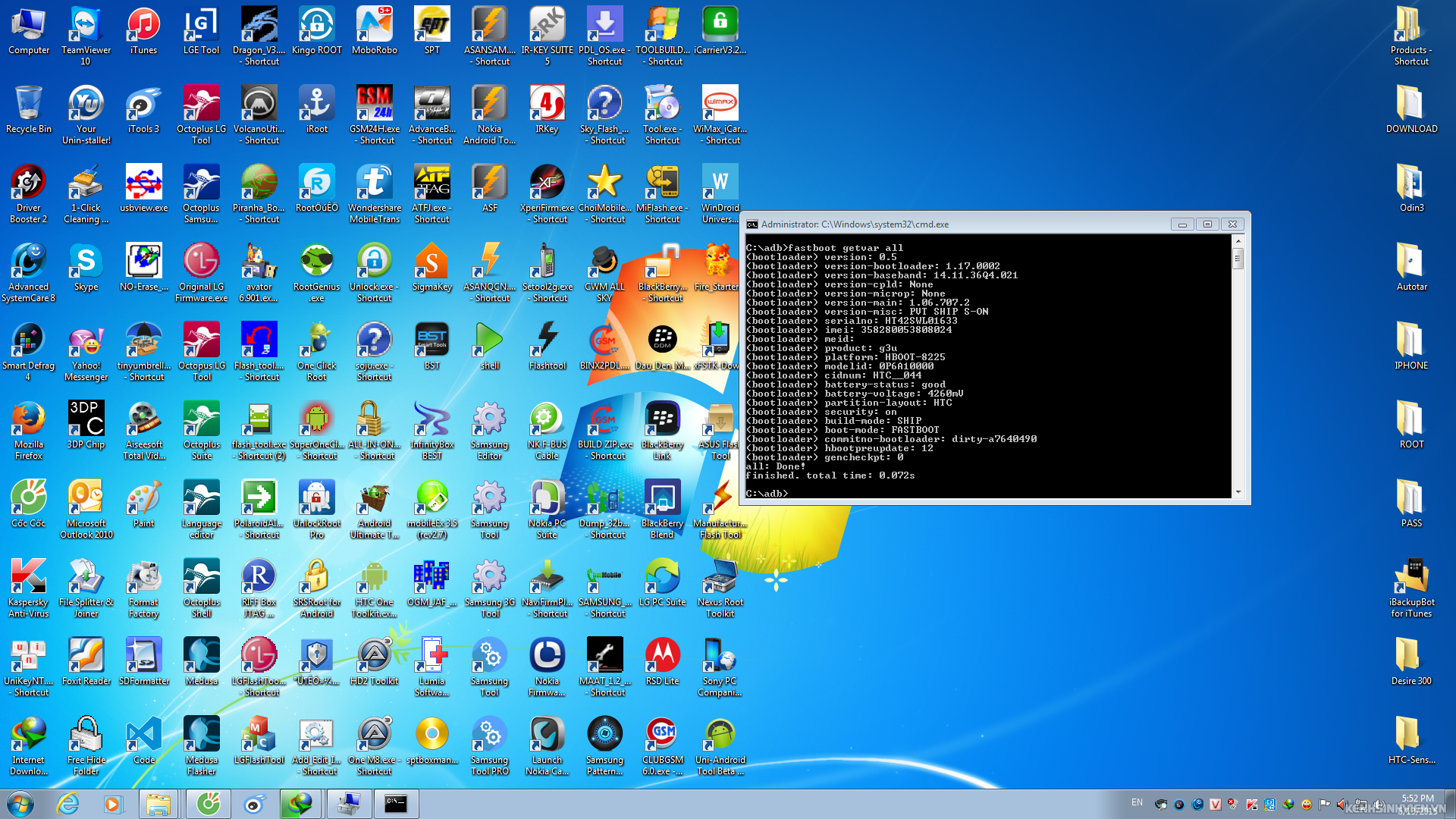The image size is (1456, 819).
Task: Switch to cmd.exe taskbar button
Action: [395, 804]
